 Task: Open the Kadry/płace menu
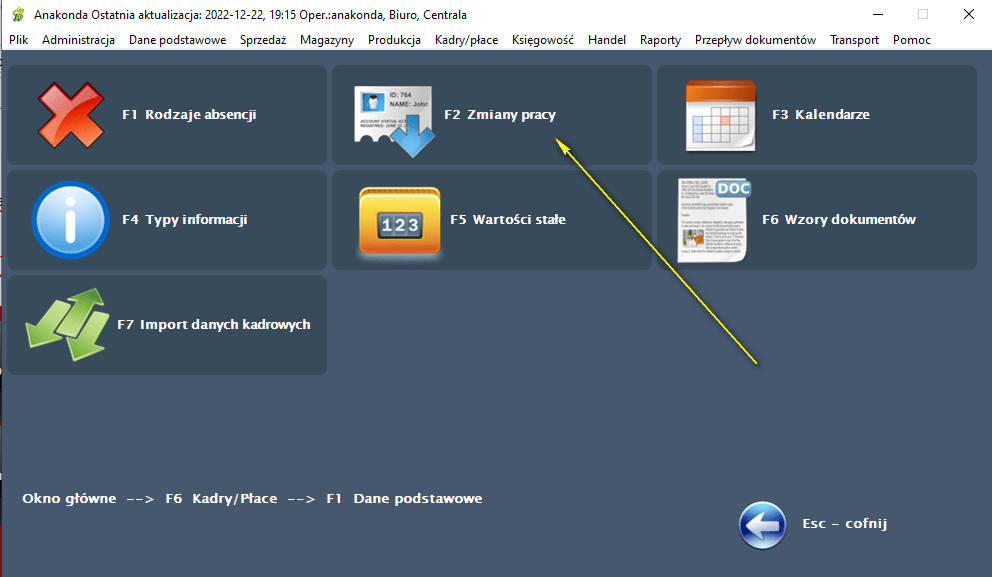[466, 40]
